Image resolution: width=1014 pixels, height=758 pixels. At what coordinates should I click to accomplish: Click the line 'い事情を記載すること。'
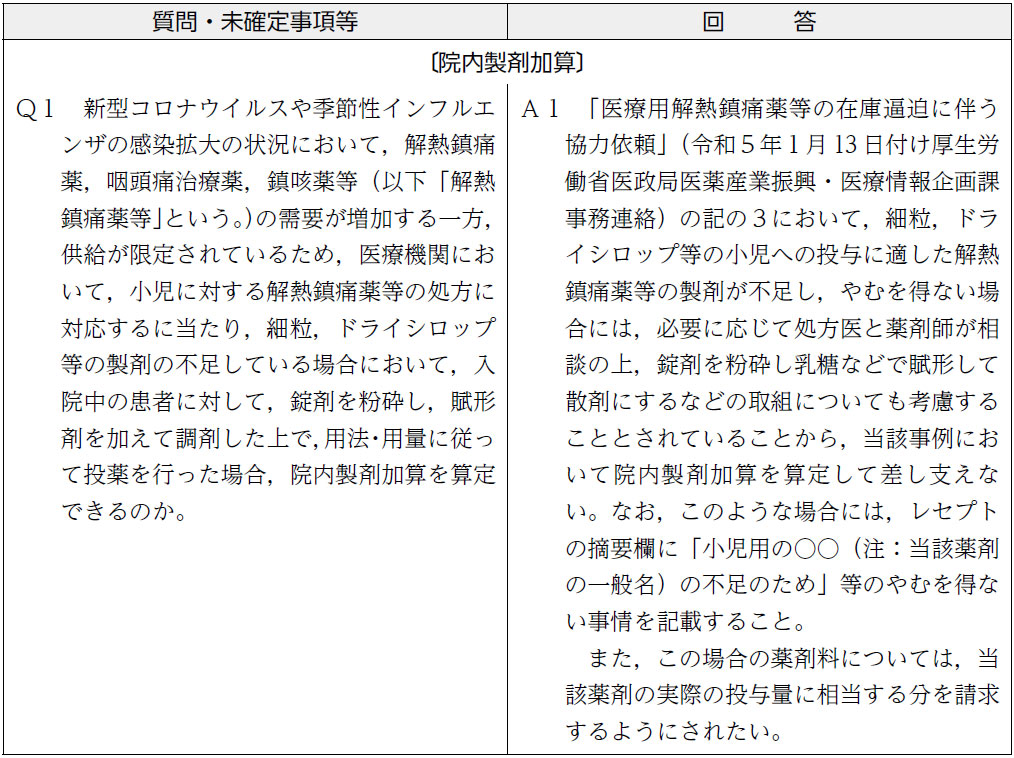click(x=687, y=622)
